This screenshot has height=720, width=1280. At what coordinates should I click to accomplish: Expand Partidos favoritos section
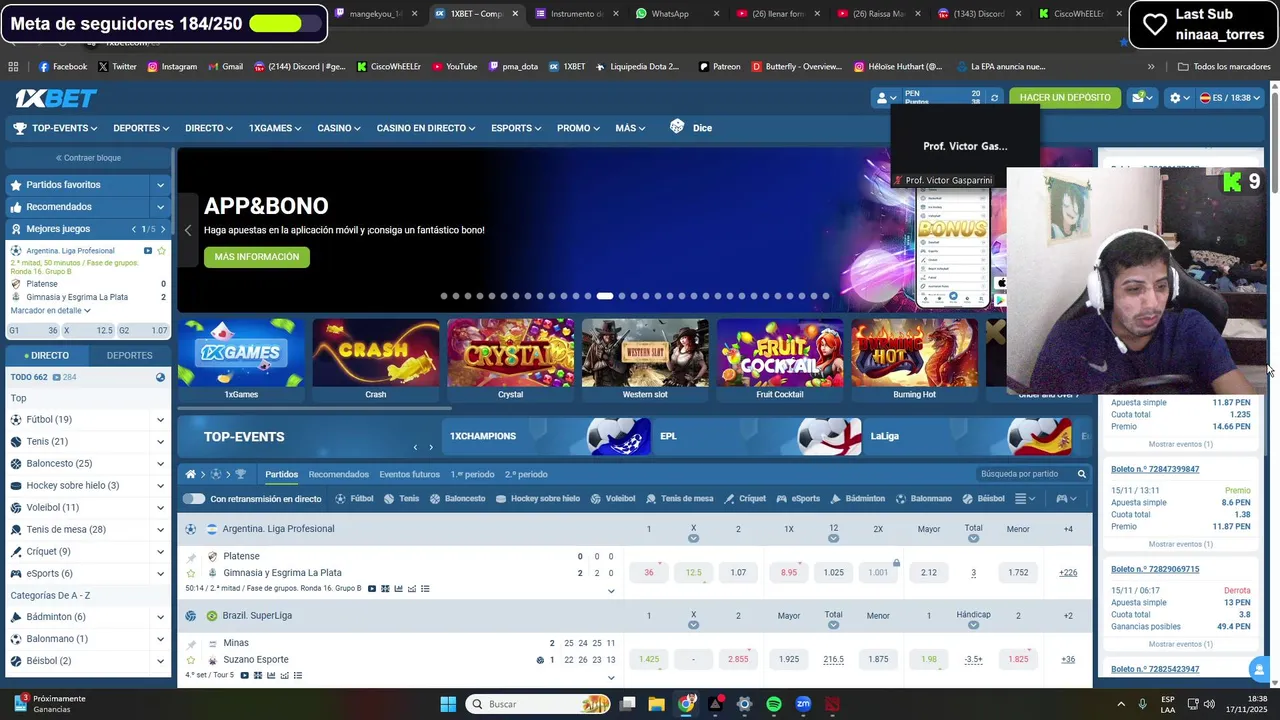click(160, 185)
